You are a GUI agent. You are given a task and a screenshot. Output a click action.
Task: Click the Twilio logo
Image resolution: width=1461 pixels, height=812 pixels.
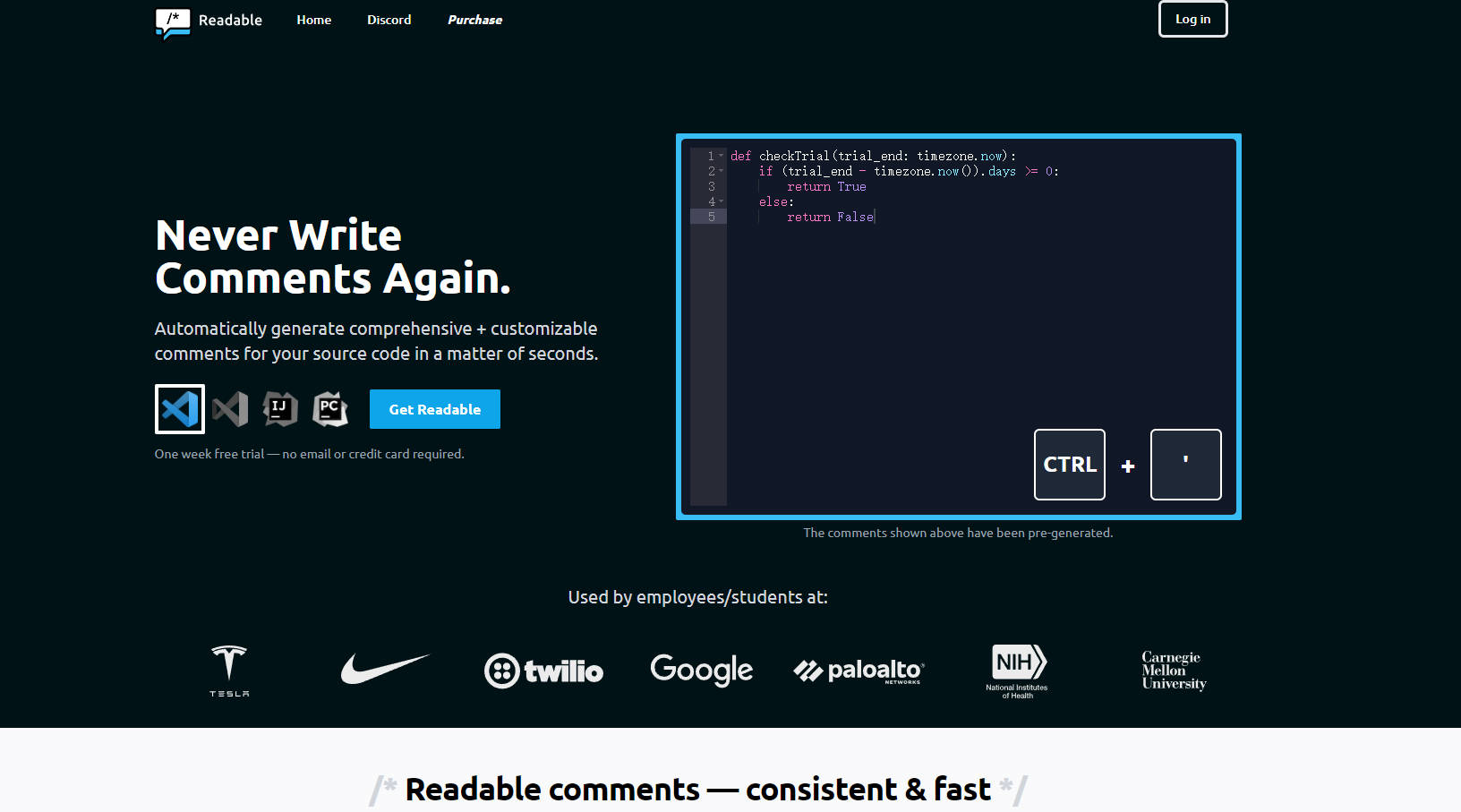click(x=543, y=671)
